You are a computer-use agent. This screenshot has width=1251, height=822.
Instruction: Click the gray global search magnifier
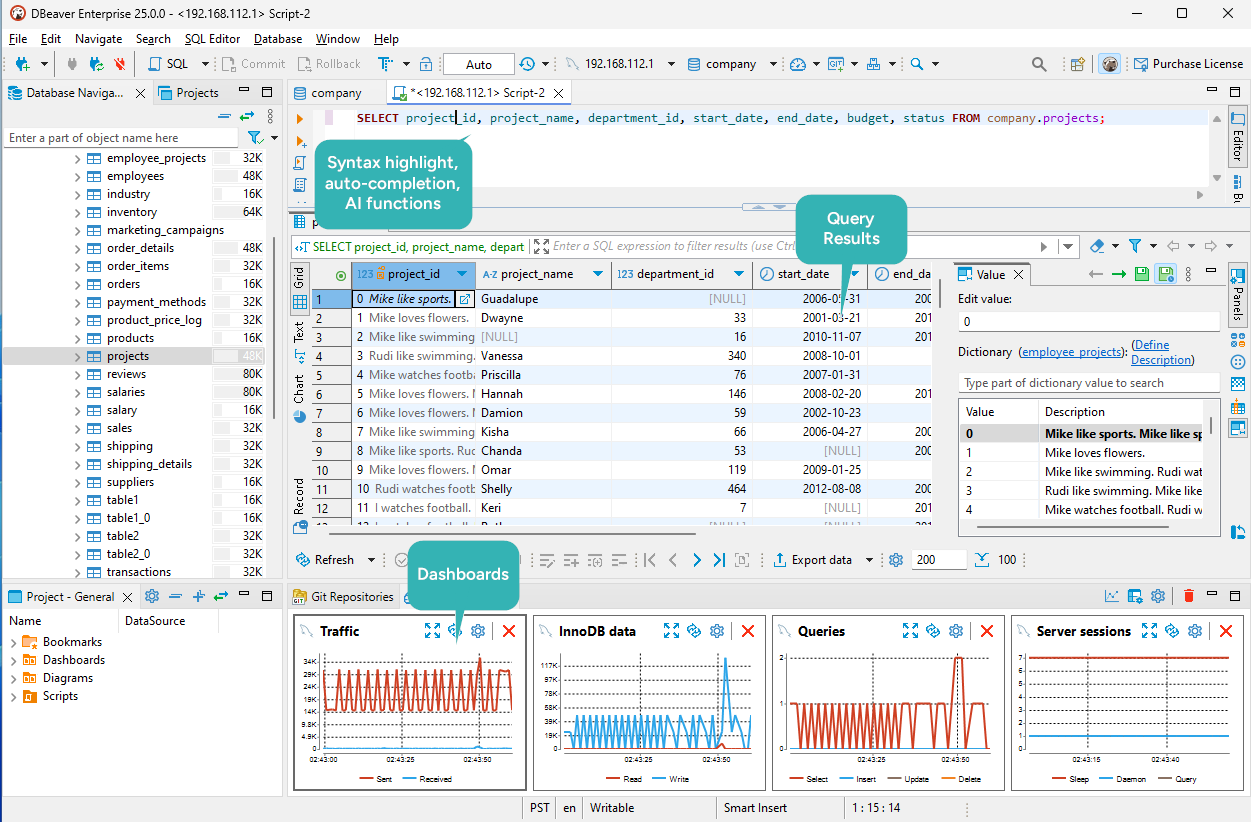pyautogui.click(x=1039, y=64)
